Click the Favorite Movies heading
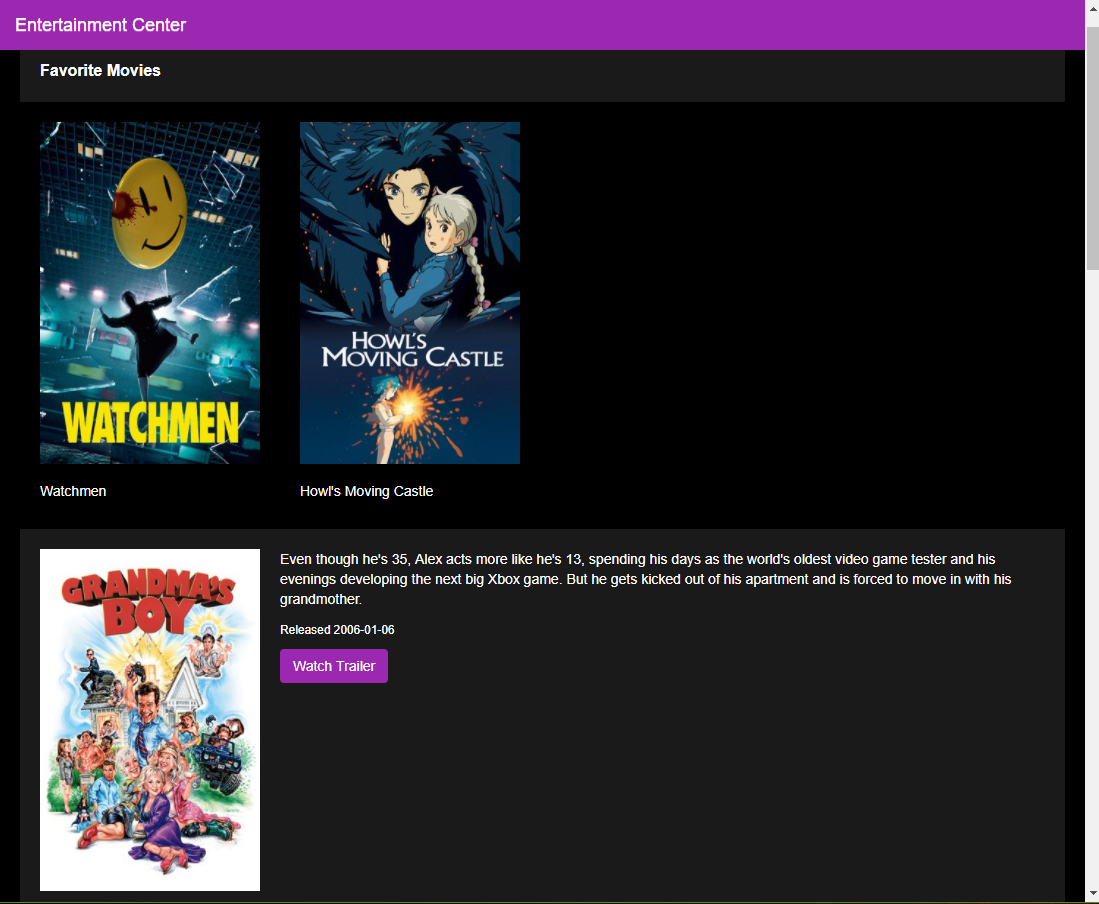The width and height of the screenshot is (1099, 904). click(100, 70)
